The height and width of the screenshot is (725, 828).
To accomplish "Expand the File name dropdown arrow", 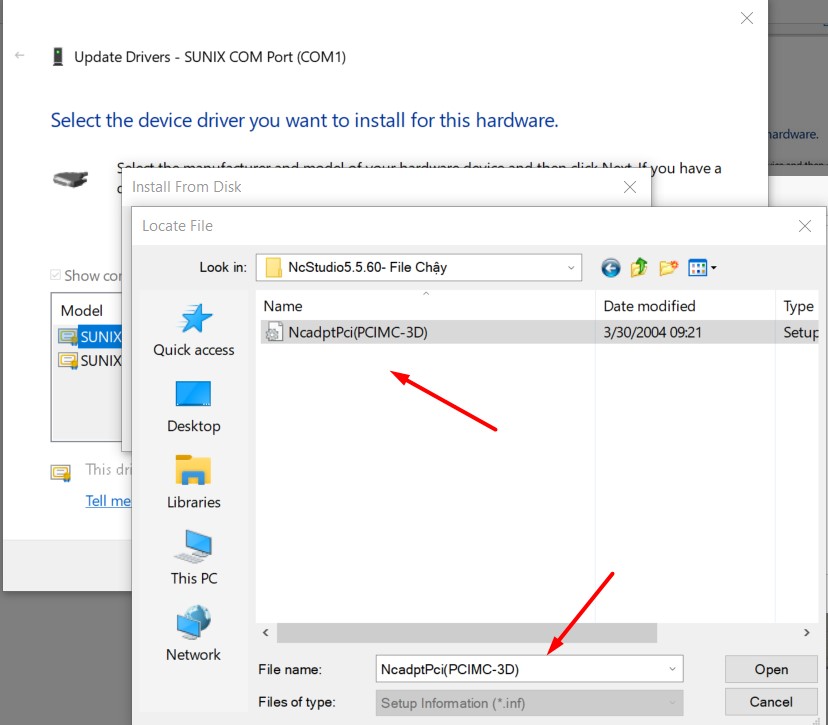I will tap(672, 669).
